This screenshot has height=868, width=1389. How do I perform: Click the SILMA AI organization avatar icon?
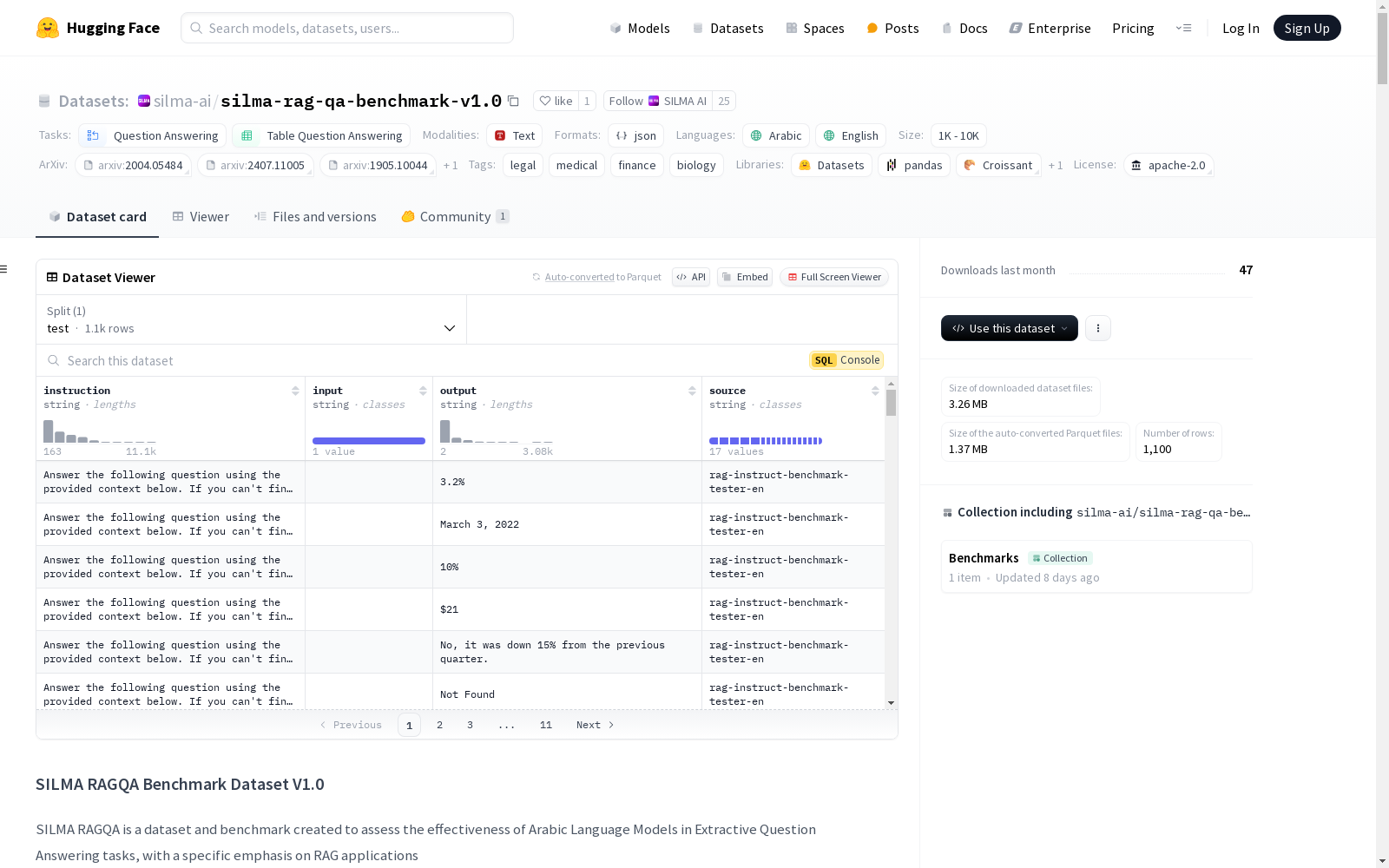point(144,101)
